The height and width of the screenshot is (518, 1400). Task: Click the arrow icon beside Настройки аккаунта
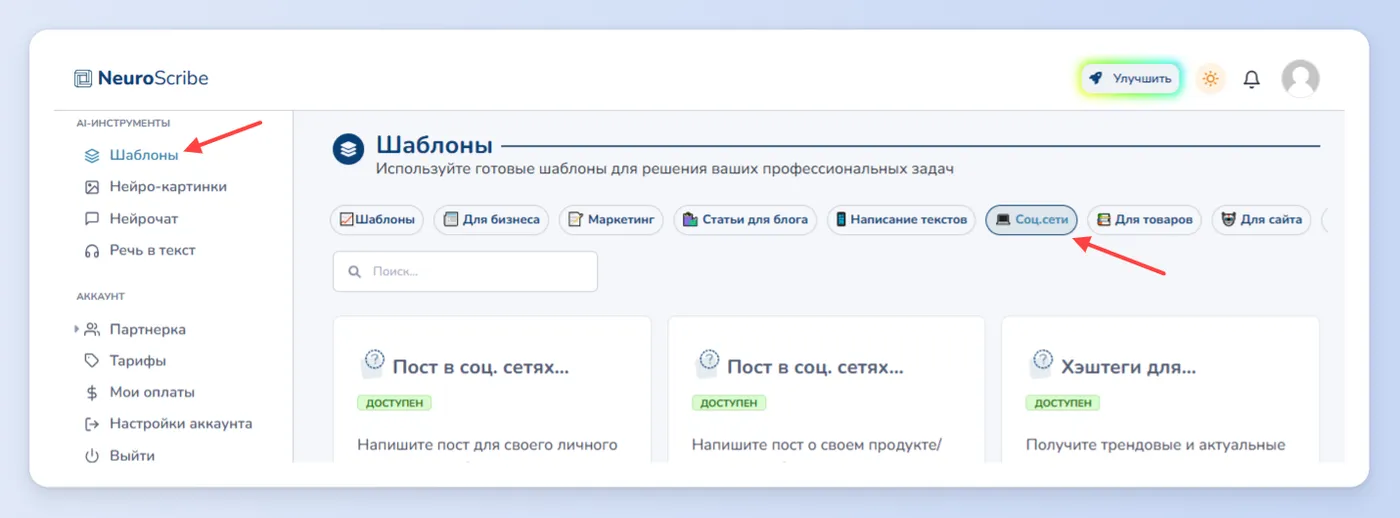click(x=92, y=424)
